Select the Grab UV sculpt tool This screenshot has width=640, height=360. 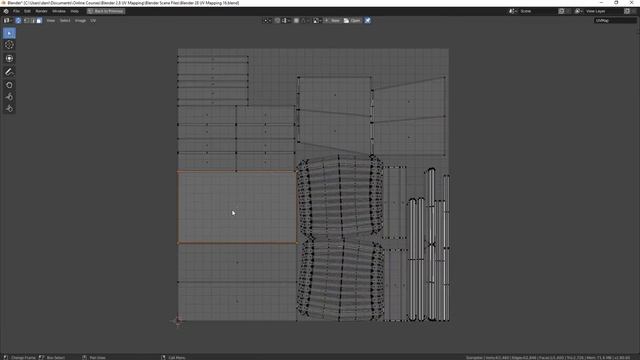coord(9,85)
